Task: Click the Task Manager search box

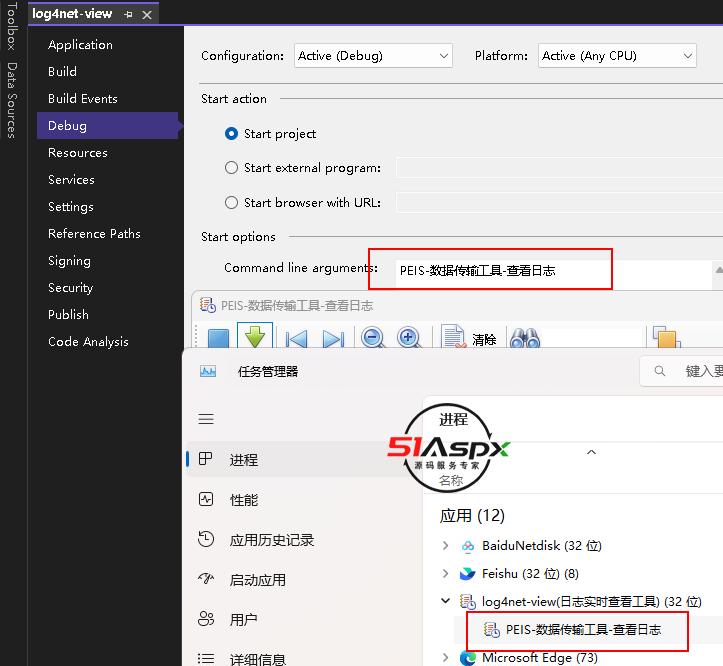Action: [682, 371]
